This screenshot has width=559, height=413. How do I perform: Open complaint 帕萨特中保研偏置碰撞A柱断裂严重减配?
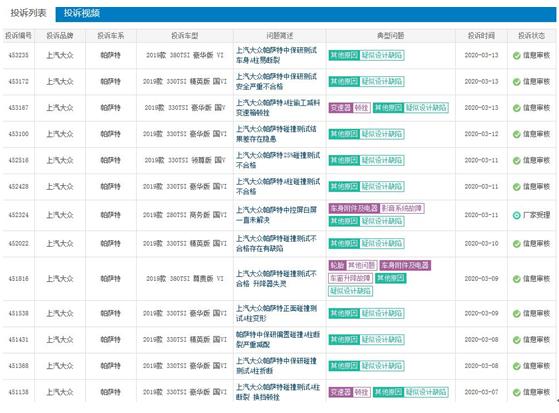click(x=278, y=340)
